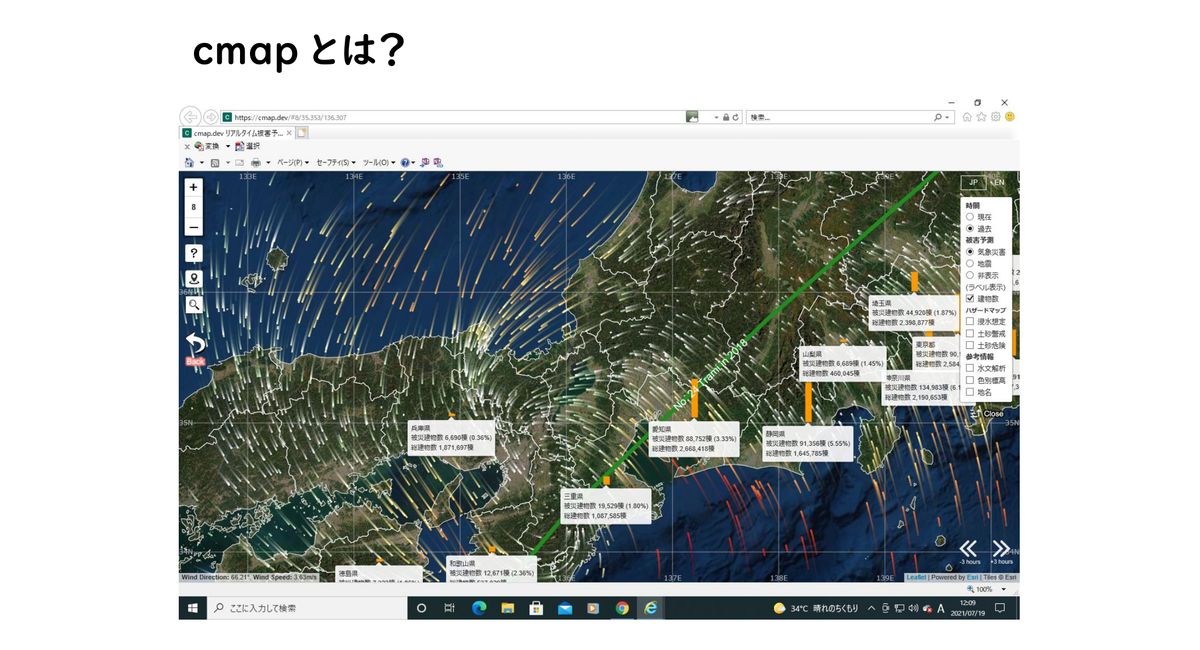Close the 変換 toolbar with X

pos(187,146)
